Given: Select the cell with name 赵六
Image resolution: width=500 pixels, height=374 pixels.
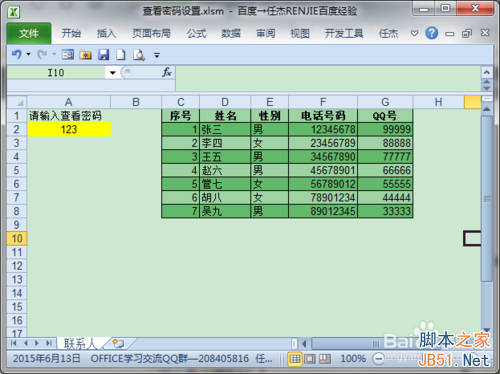Looking at the screenshot, I should 225,170.
